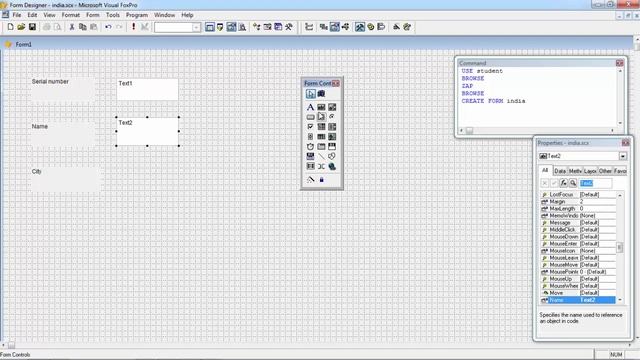Image resolution: width=640 pixels, height=360 pixels.
Task: Toggle the Form Controls toolbar button
Action: click(360, 27)
